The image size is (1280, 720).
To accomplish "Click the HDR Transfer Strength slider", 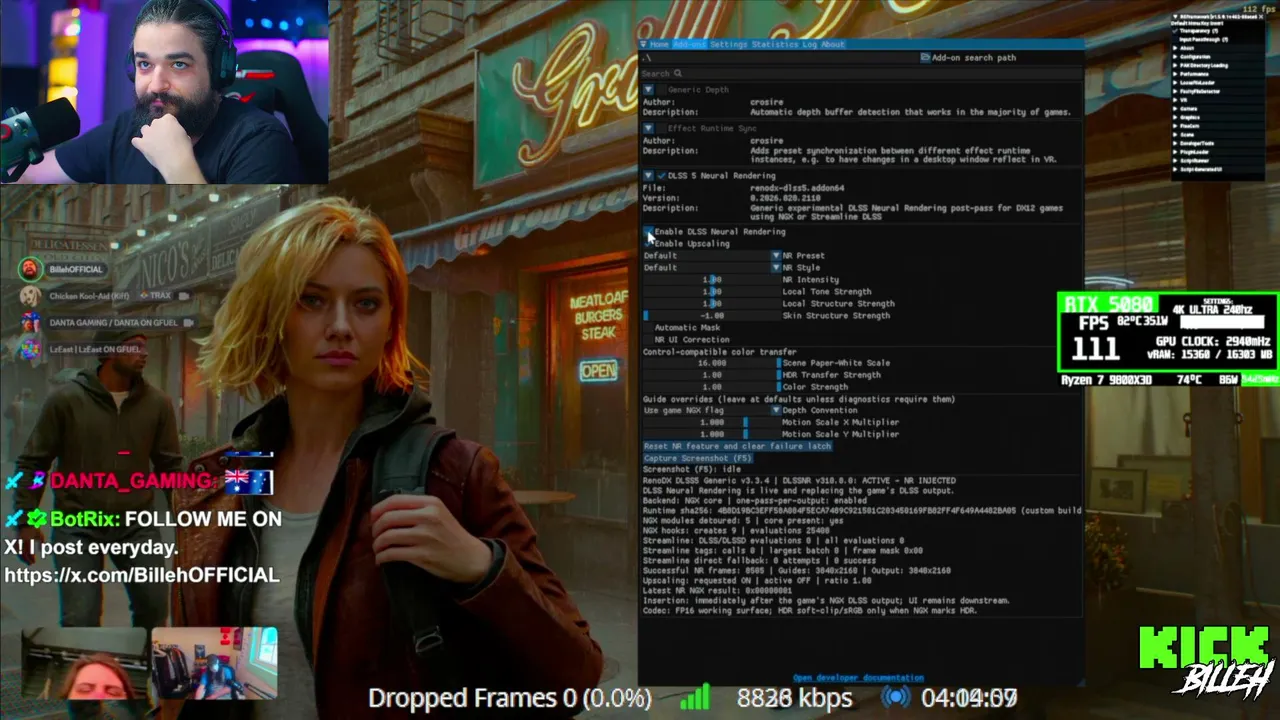I will coord(711,375).
